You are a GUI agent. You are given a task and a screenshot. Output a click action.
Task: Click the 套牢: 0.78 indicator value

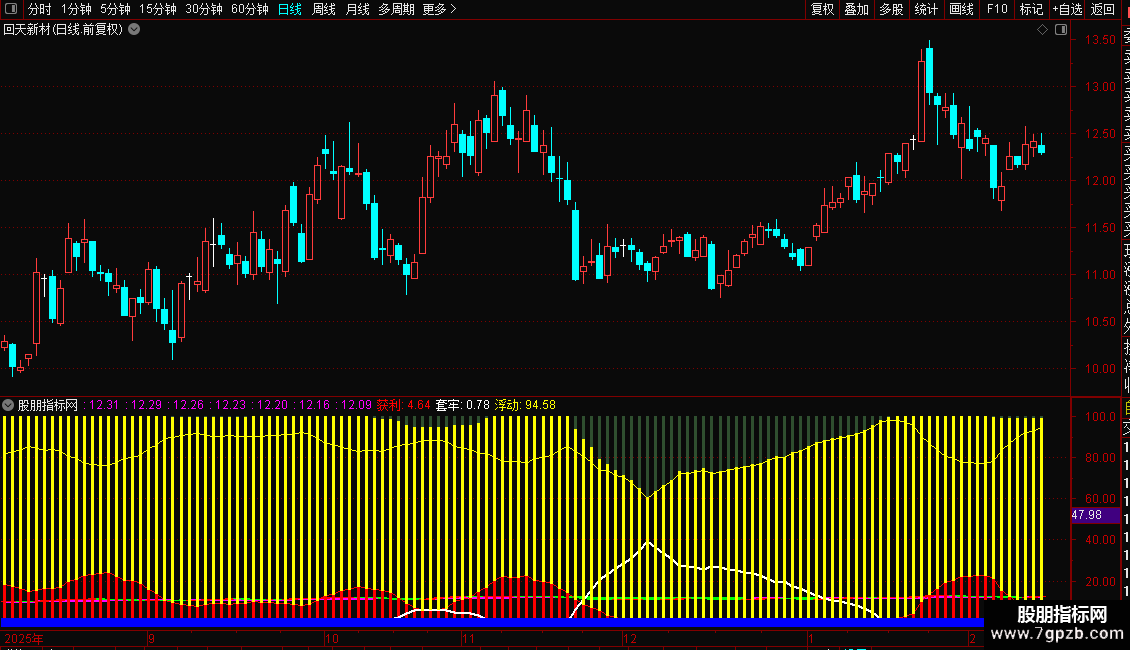(x=463, y=405)
